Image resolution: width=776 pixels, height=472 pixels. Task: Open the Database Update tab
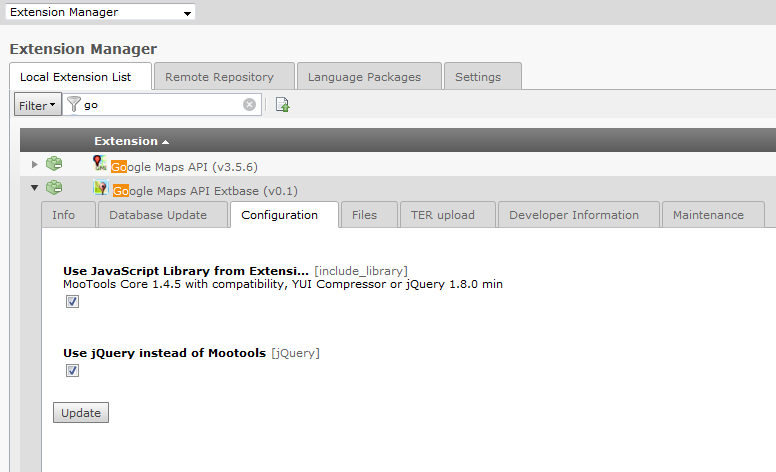158,215
